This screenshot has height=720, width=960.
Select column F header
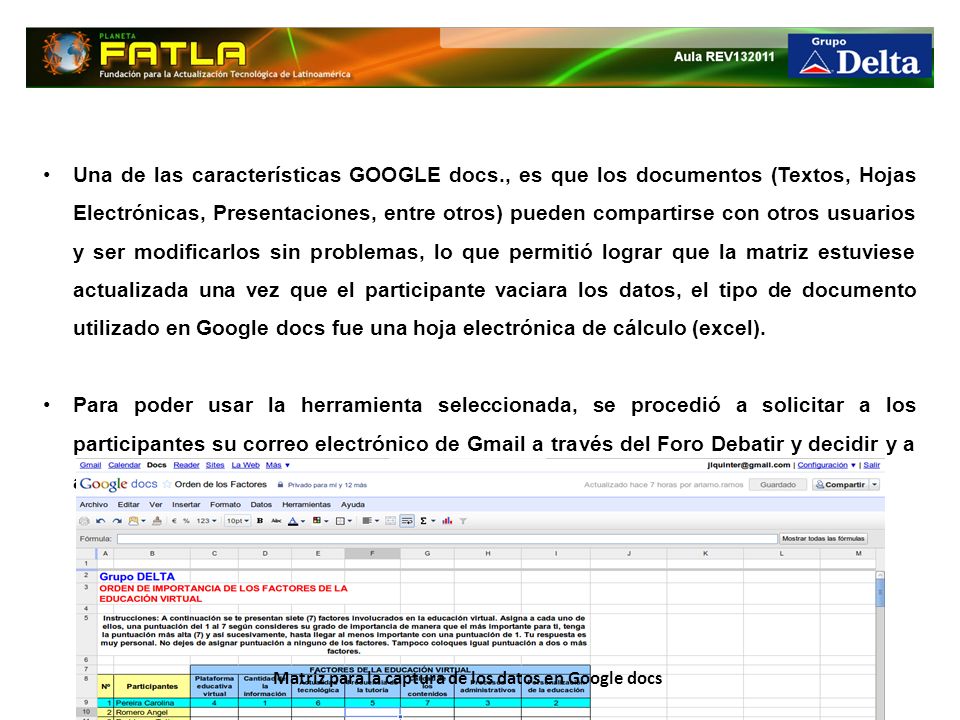coord(372,553)
